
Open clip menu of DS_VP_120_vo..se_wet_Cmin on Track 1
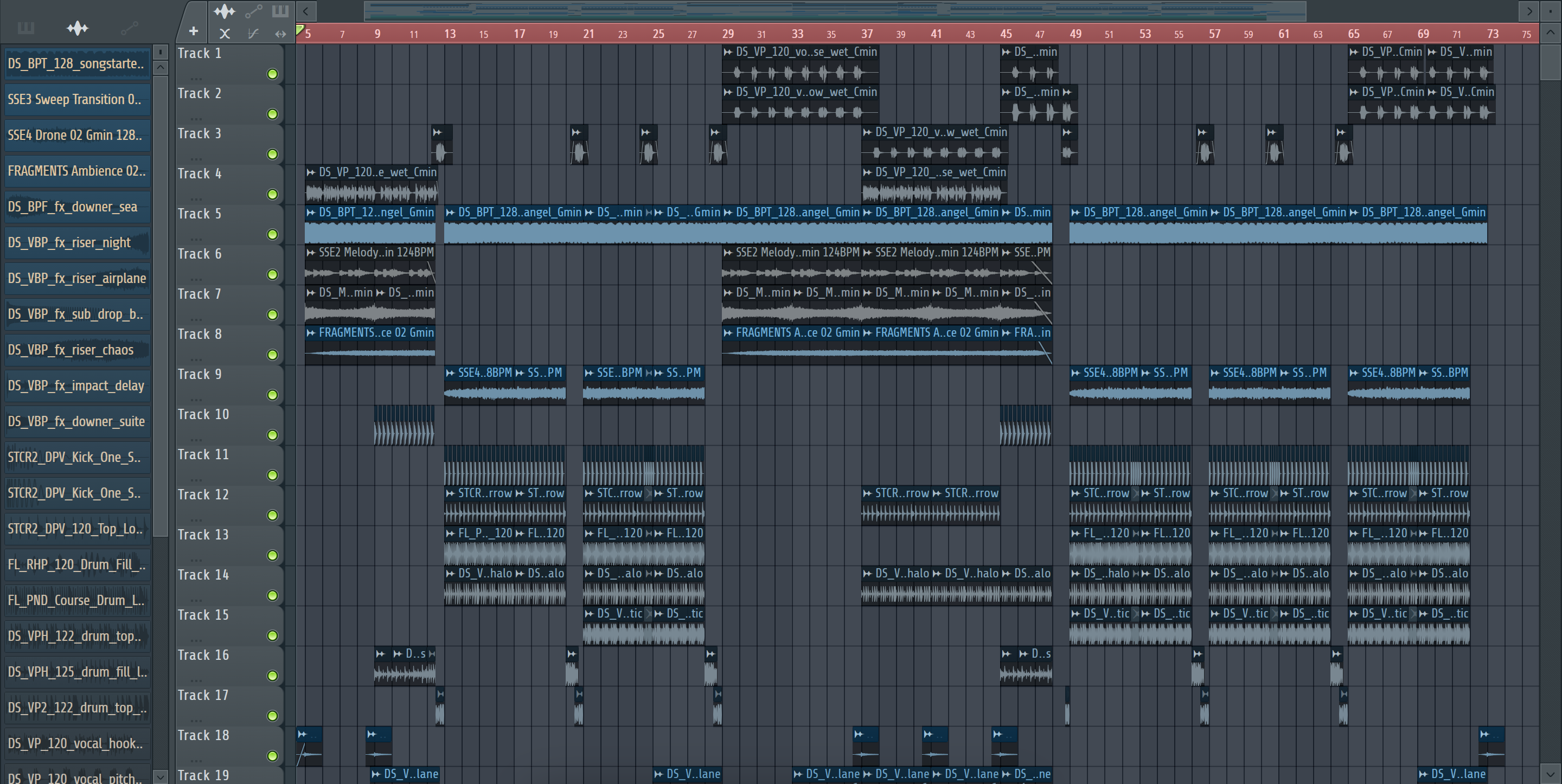tap(728, 52)
